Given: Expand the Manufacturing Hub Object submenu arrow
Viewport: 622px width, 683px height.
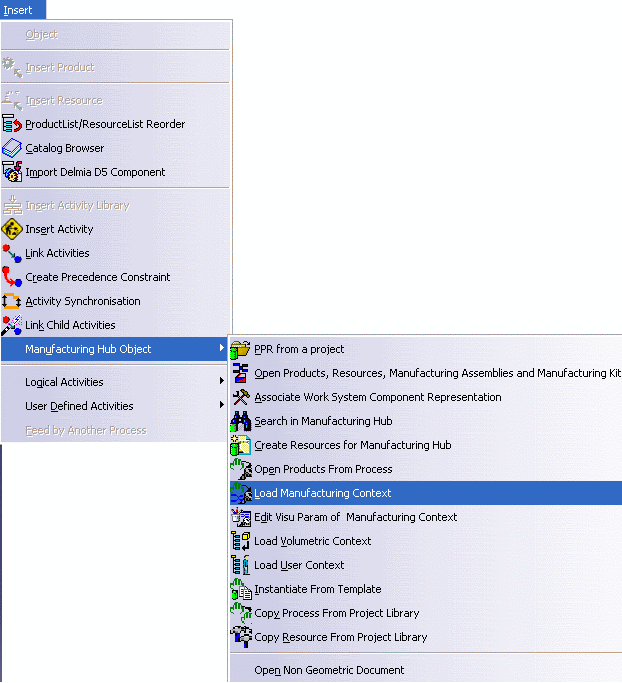Looking at the screenshot, I should 222,348.
